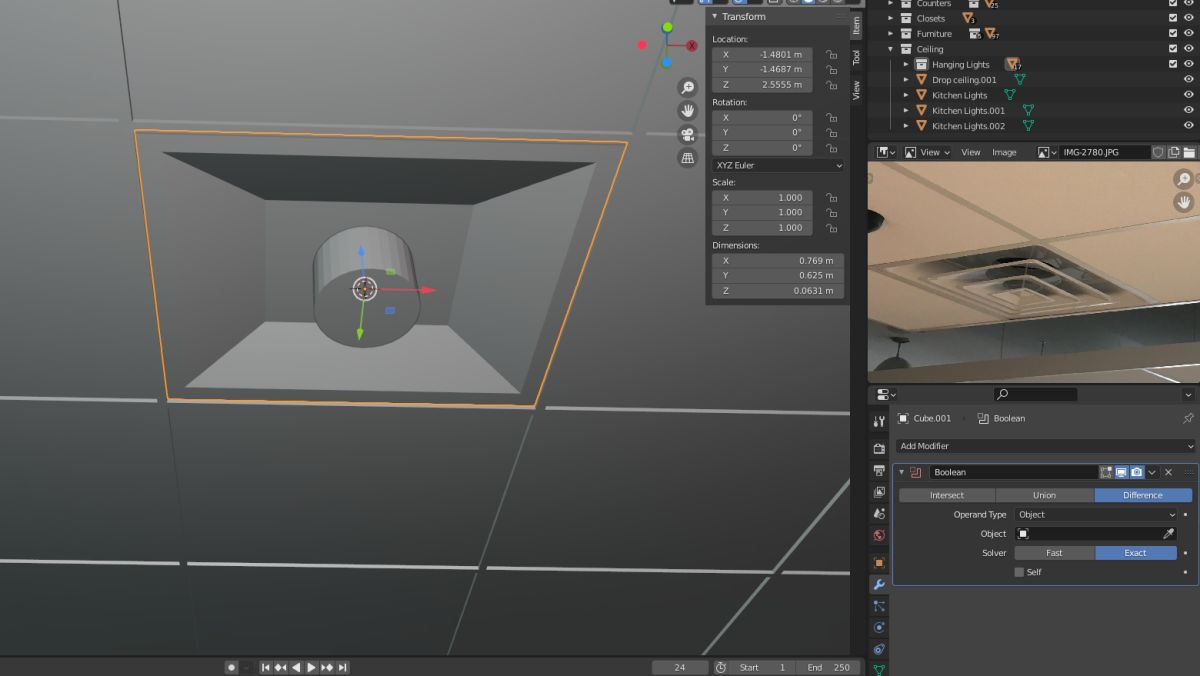Toggle Boolean modifier edit mode display
The image size is (1200, 676).
(1106, 472)
